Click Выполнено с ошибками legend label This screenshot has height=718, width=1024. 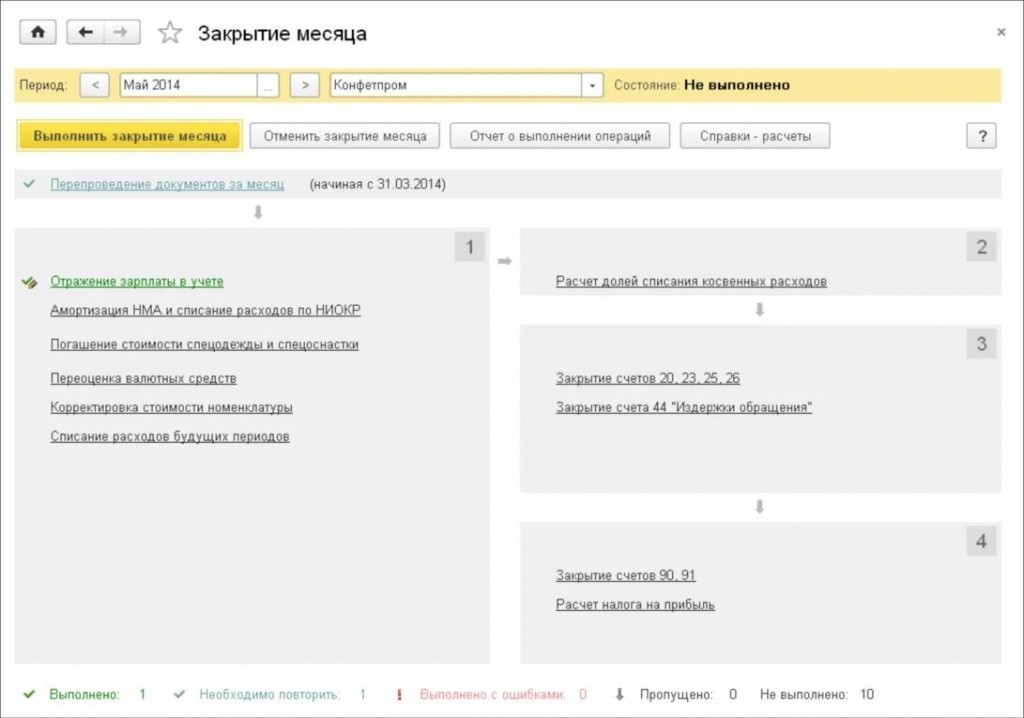(x=492, y=694)
